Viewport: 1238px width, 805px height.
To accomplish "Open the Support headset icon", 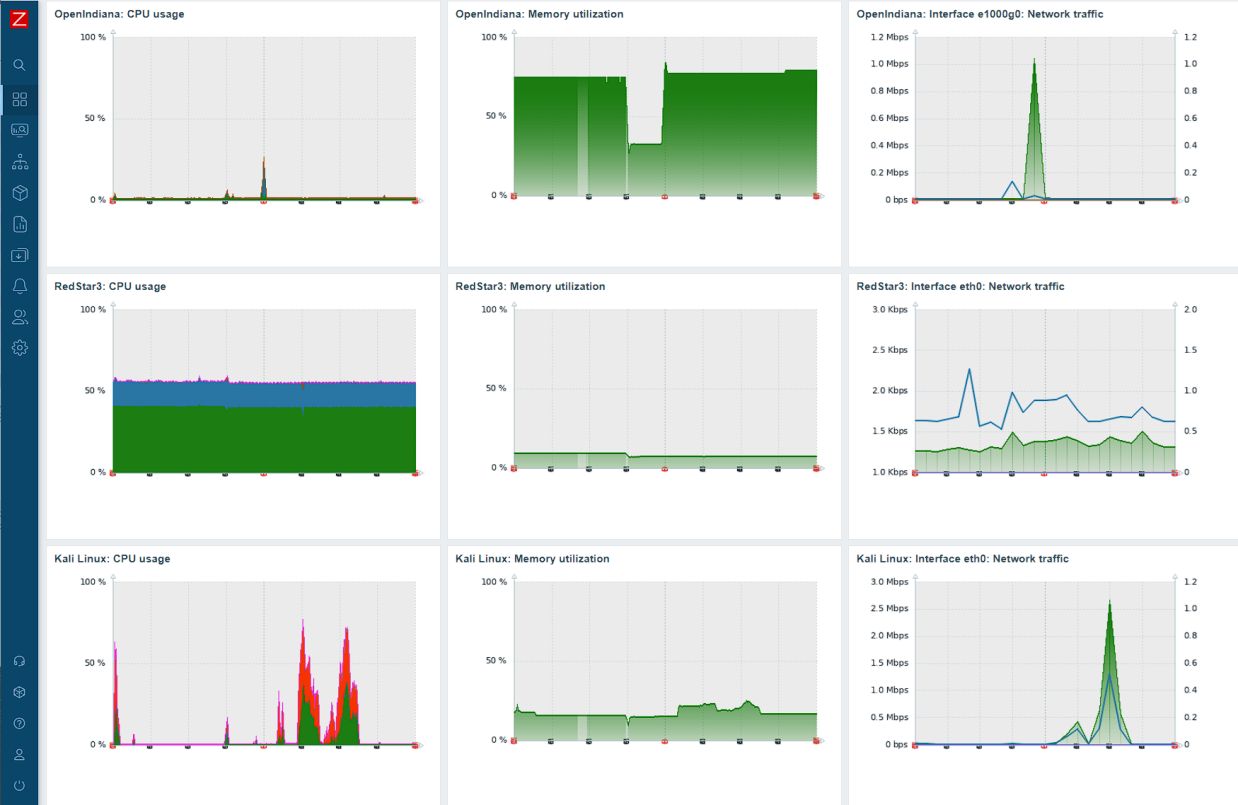I will 19,661.
